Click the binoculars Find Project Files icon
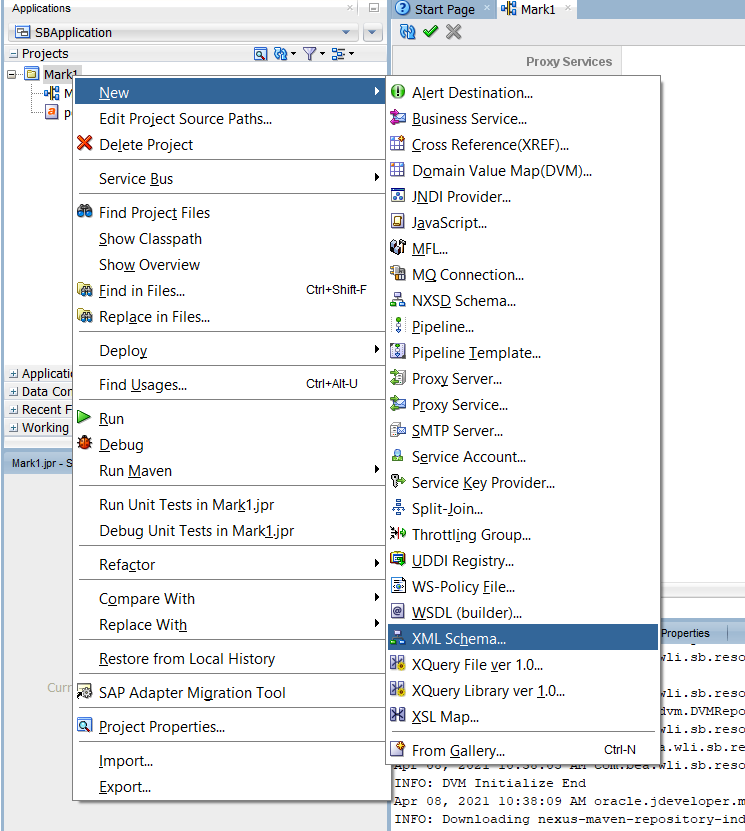 [85, 212]
